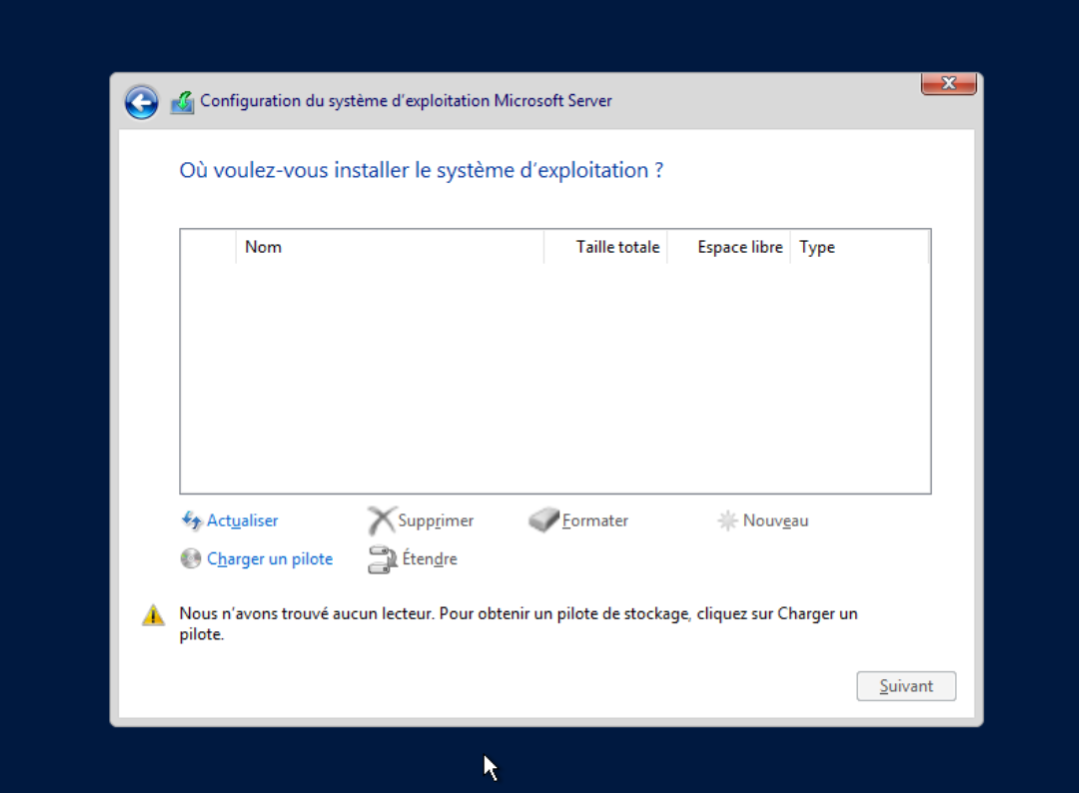Close the setup window
1079x793 pixels.
pos(948,83)
